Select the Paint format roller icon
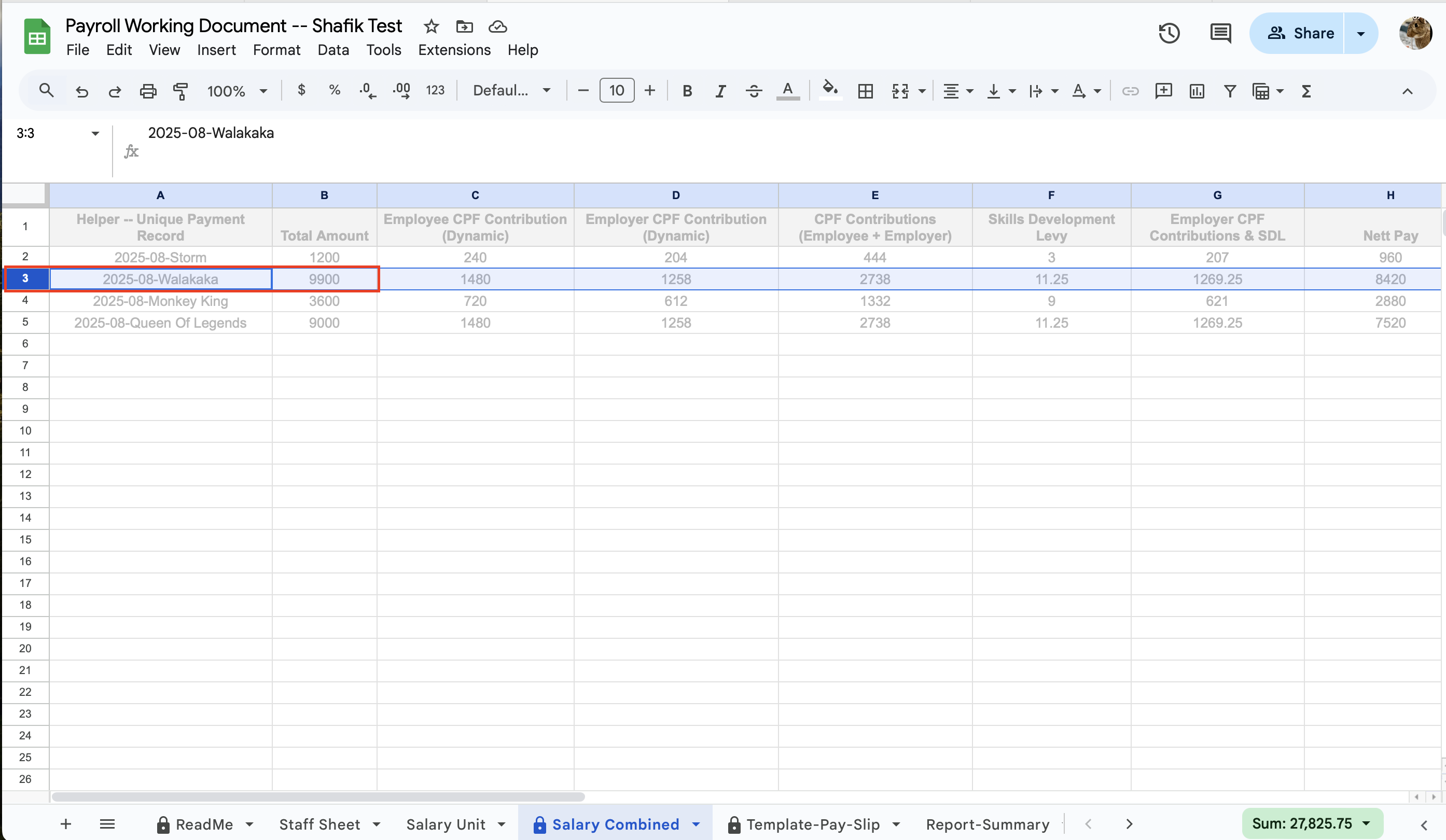 (x=180, y=91)
